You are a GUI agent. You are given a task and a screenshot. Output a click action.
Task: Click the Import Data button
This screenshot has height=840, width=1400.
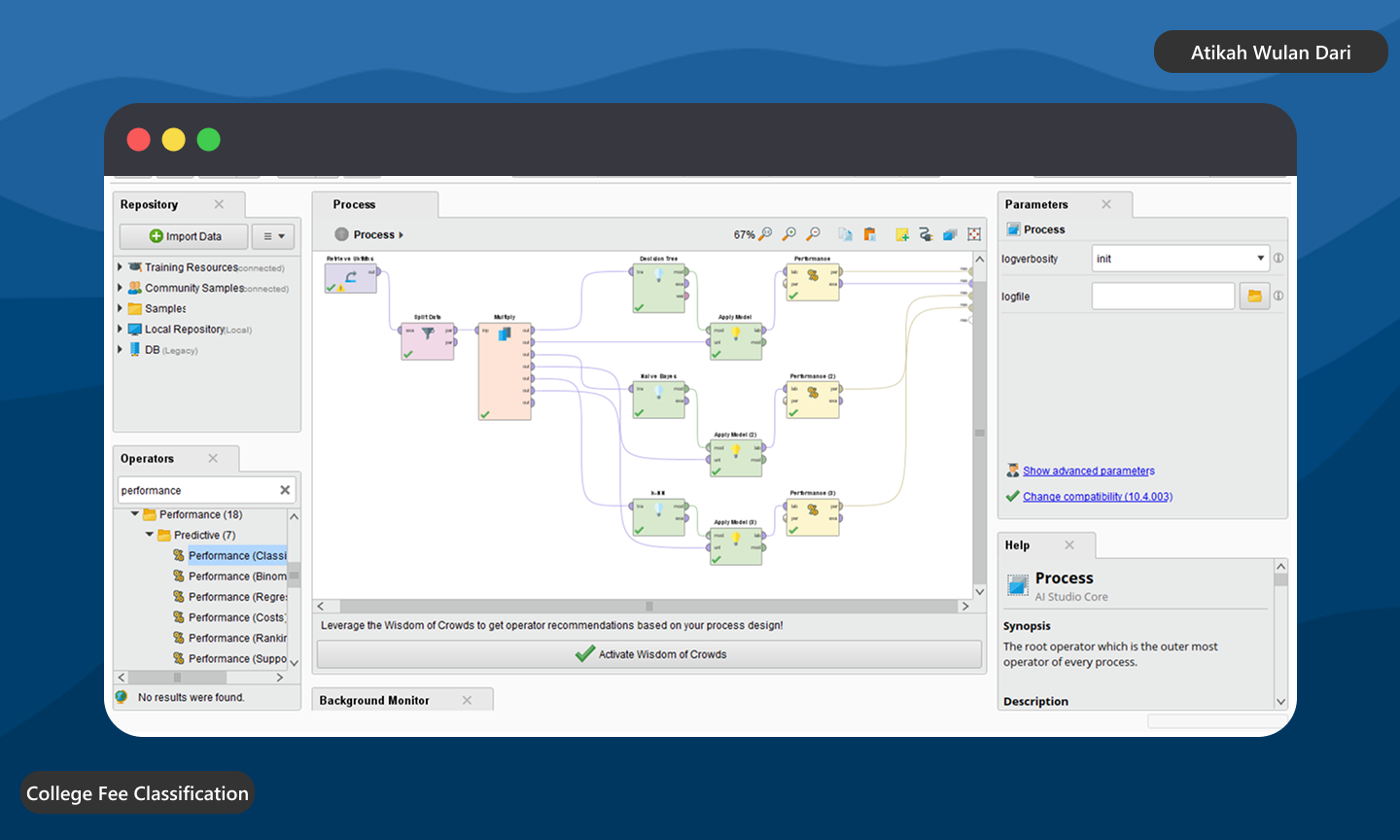184,236
